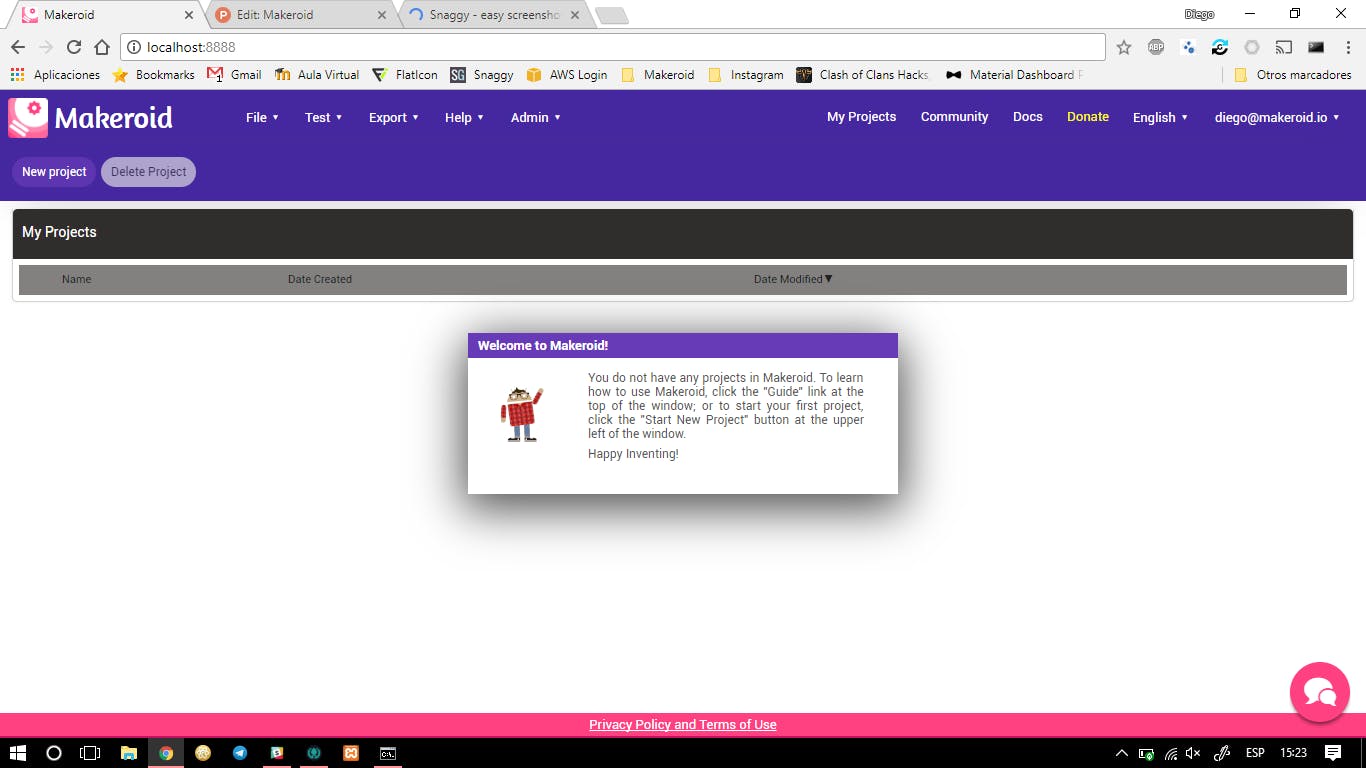Close the Edit: Makeroid tab
This screenshot has width=1366, height=768.
[x=381, y=15]
